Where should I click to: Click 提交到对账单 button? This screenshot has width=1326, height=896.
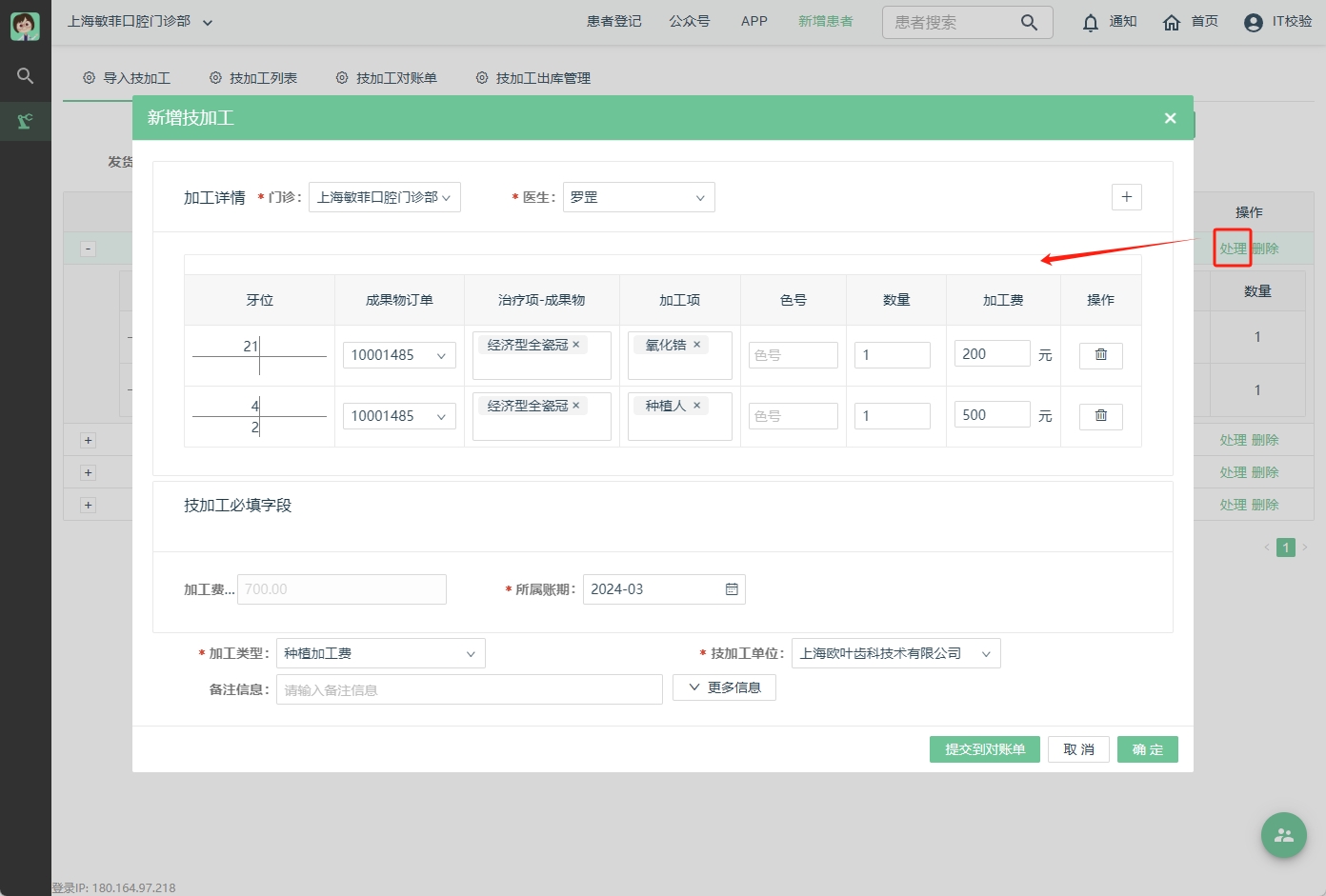coord(984,749)
